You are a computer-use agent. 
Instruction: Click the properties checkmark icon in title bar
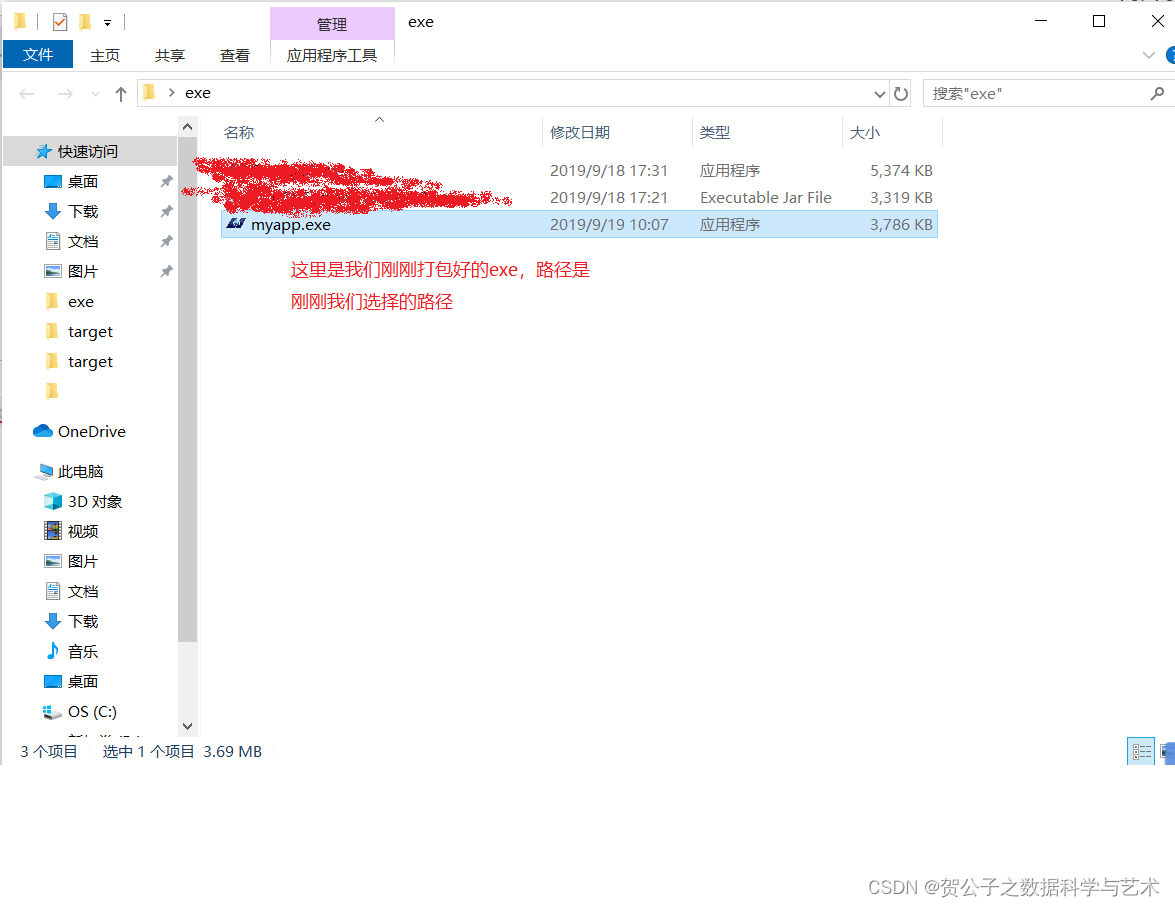60,22
